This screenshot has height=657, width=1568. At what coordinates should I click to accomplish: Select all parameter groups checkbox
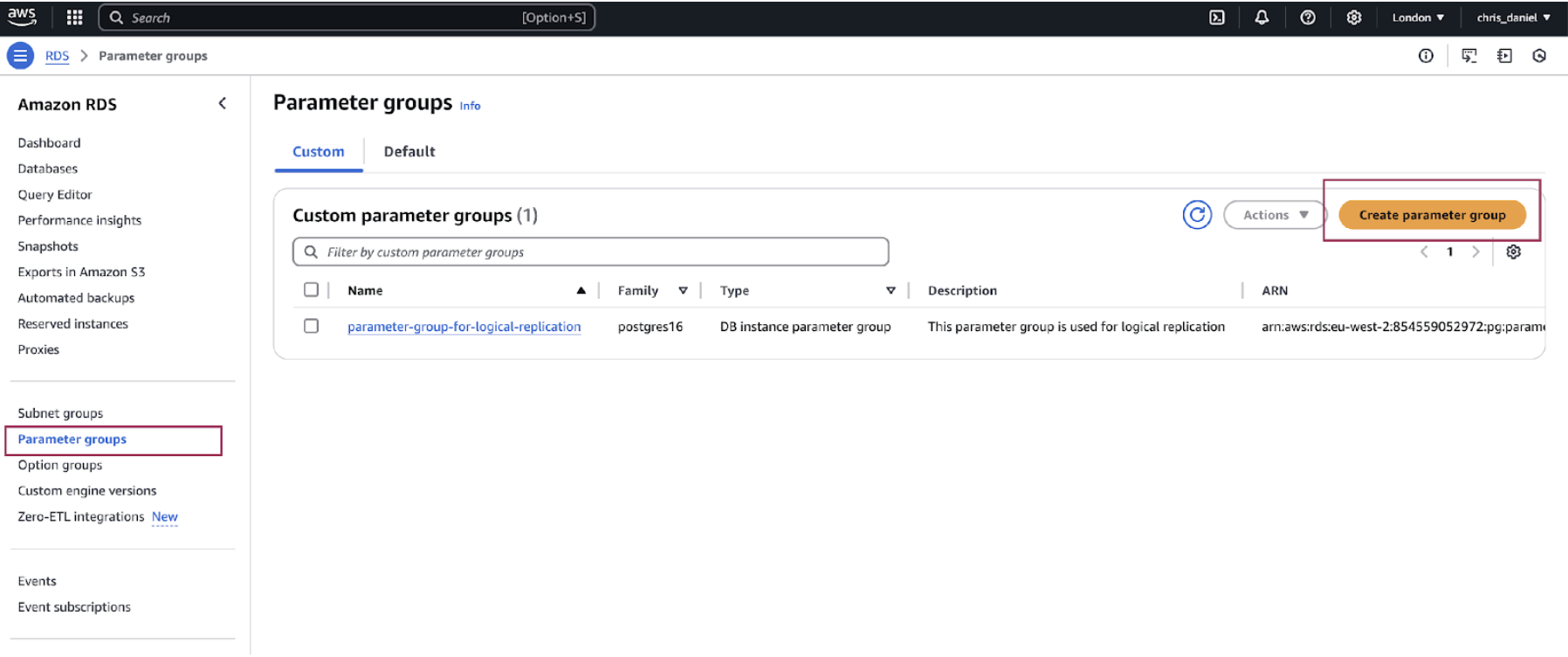pos(311,290)
